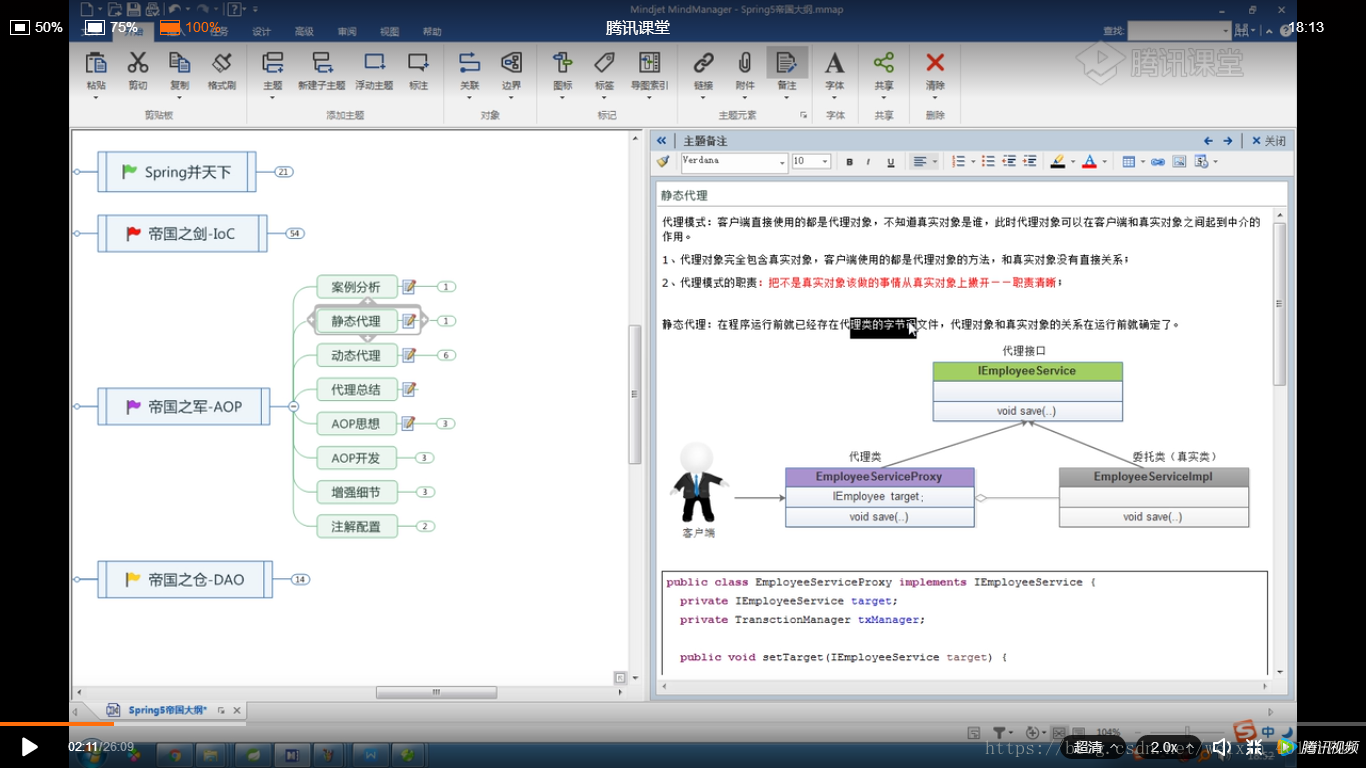This screenshot has height=768, width=1366.
Task: Click the numbered list icon in notes toolbar
Action: [x=958, y=161]
